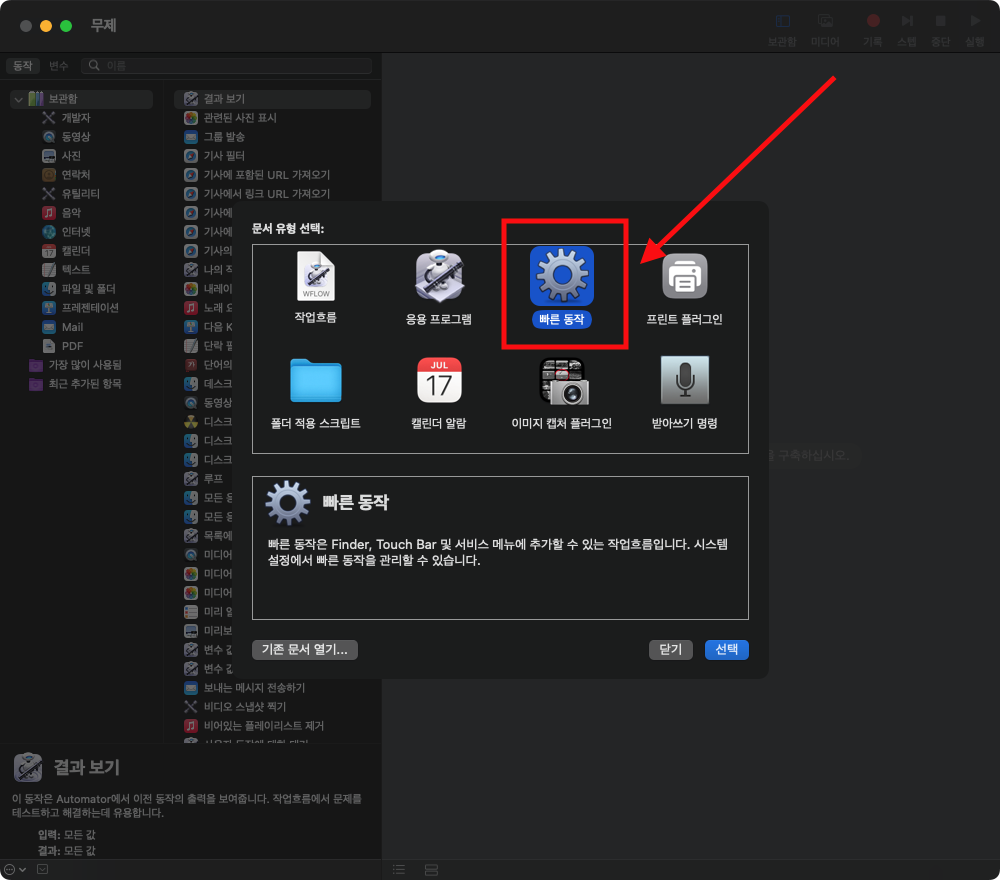The image size is (1000, 880).
Task: Click the 중단 stop button
Action: coord(940,29)
